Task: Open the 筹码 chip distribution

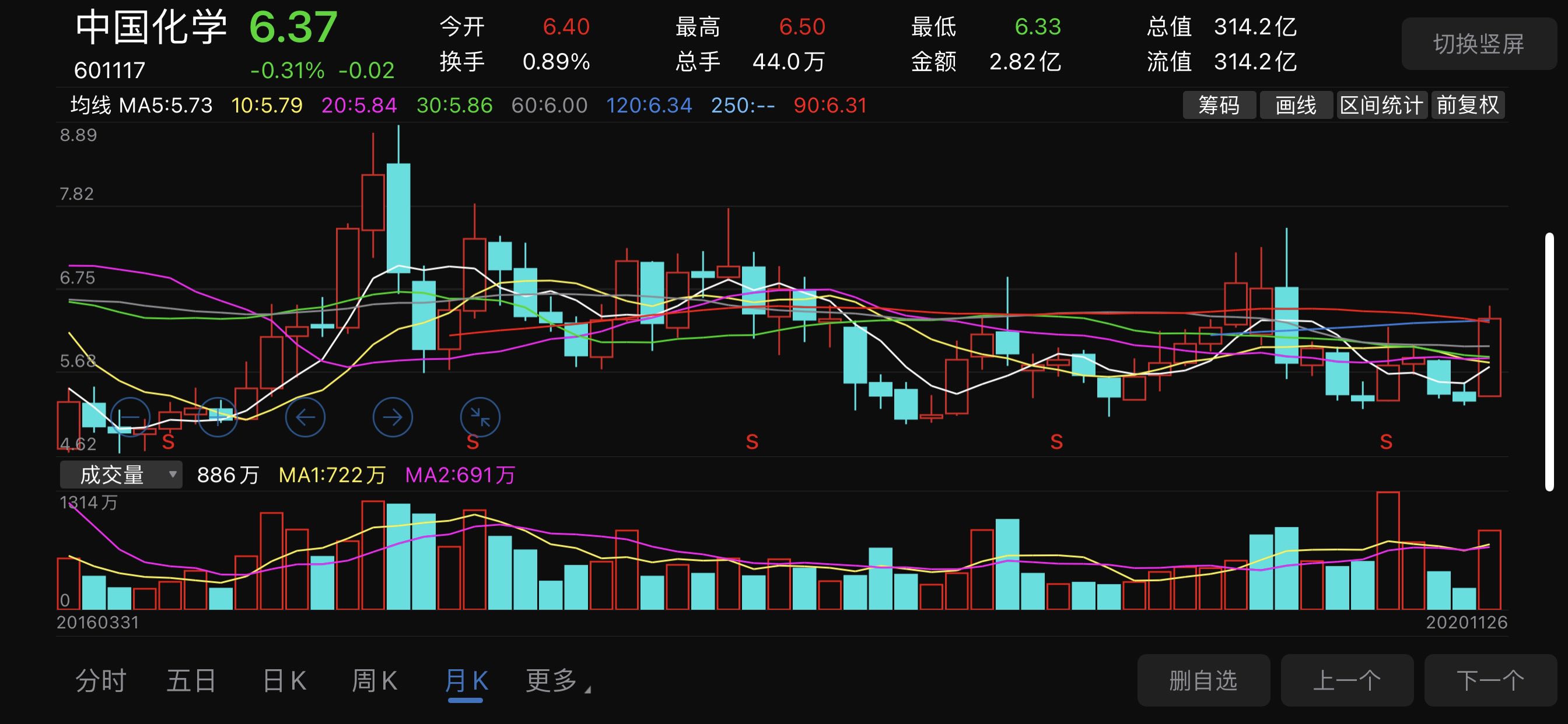Action: [x=1219, y=105]
